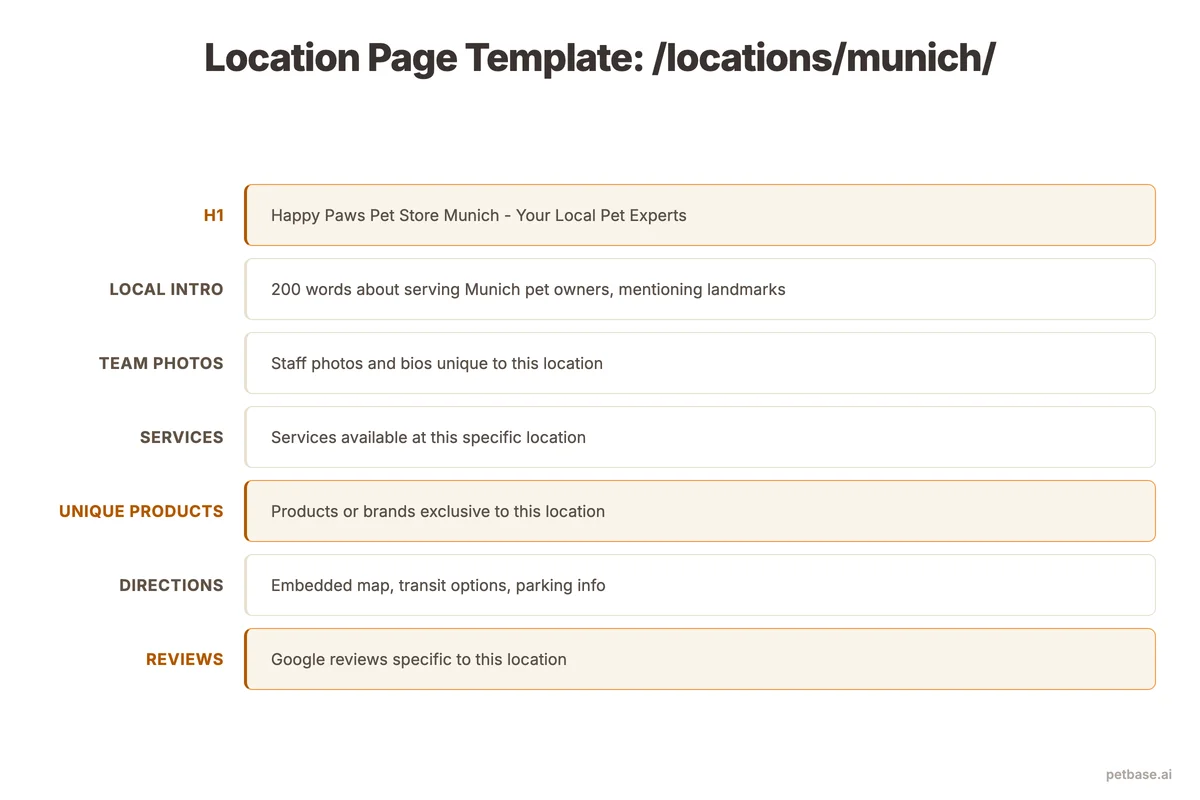Select the Google reviews highlighted field
The height and width of the screenshot is (800, 1200).
pyautogui.click(x=700, y=659)
